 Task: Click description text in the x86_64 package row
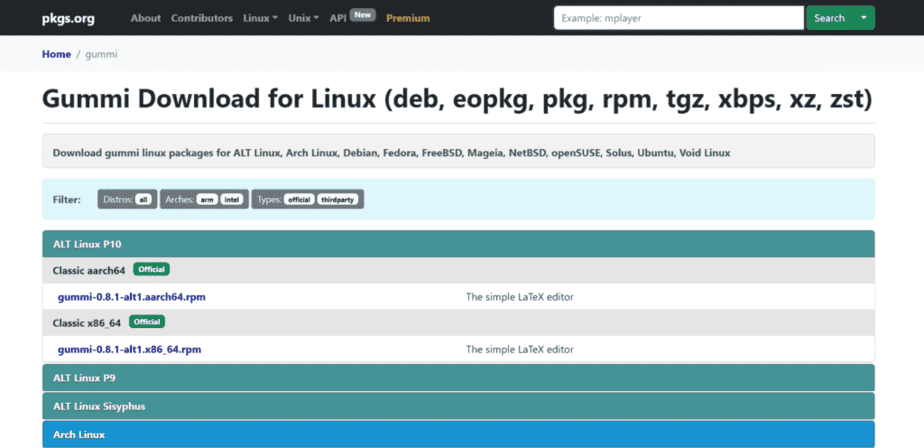click(x=520, y=350)
